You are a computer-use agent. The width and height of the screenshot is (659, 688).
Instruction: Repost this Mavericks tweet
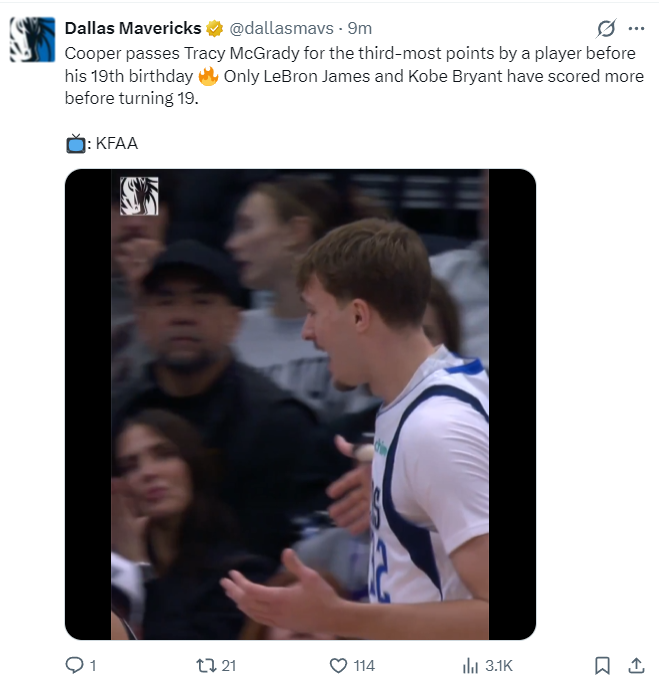tap(204, 665)
